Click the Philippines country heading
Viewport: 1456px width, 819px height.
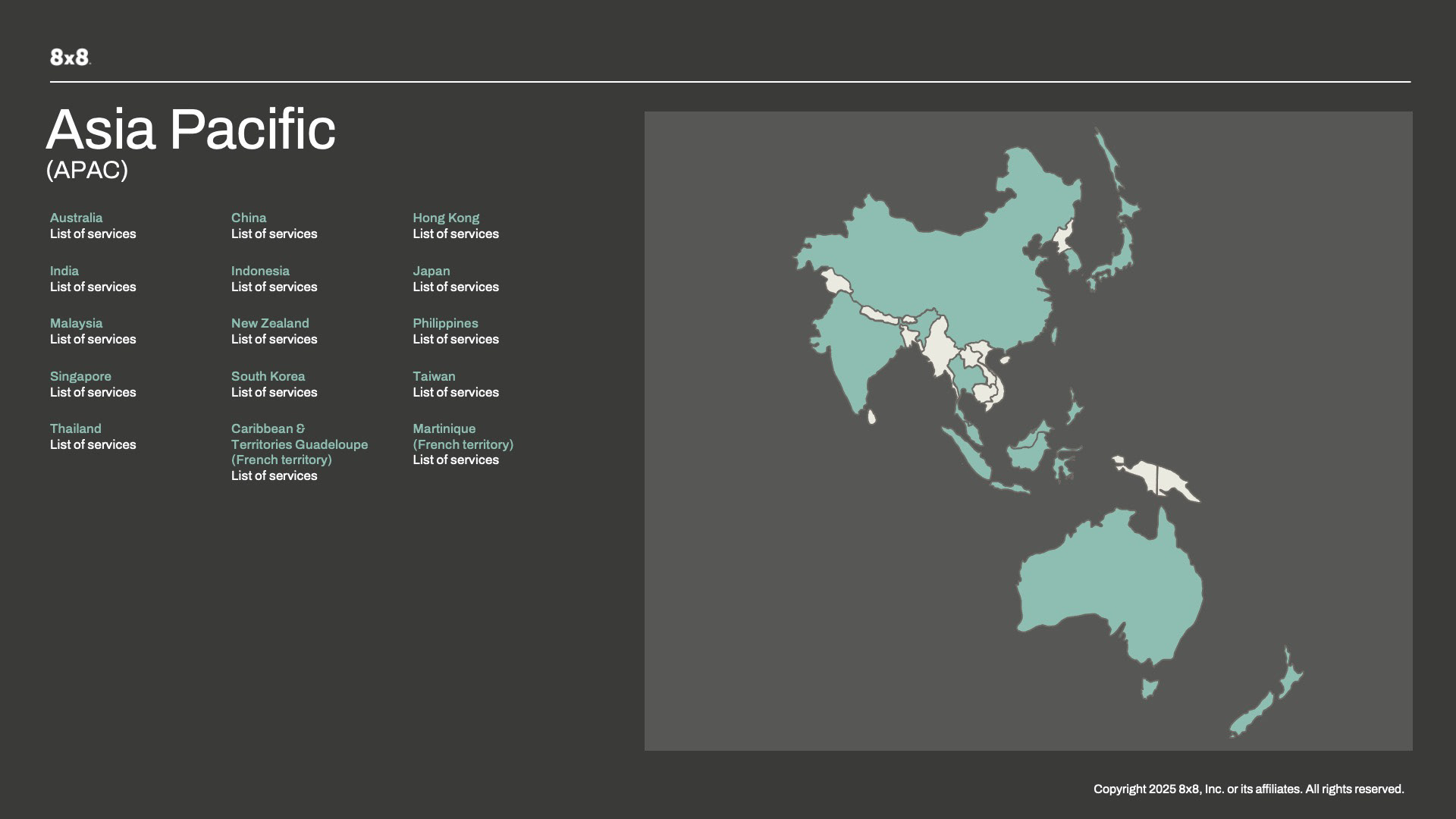click(x=444, y=323)
